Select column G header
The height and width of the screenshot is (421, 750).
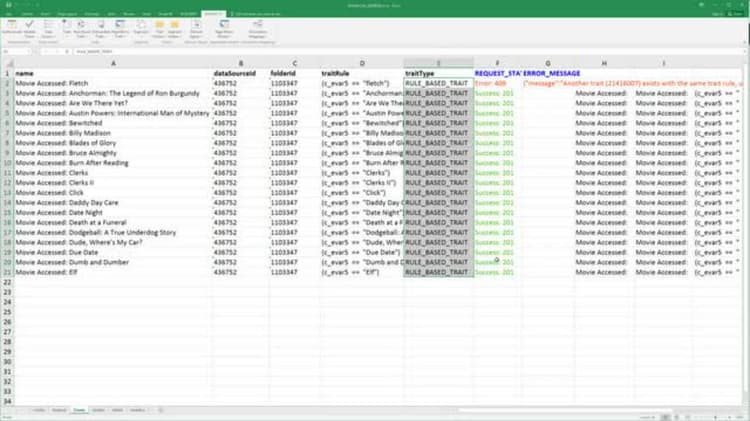548,63
